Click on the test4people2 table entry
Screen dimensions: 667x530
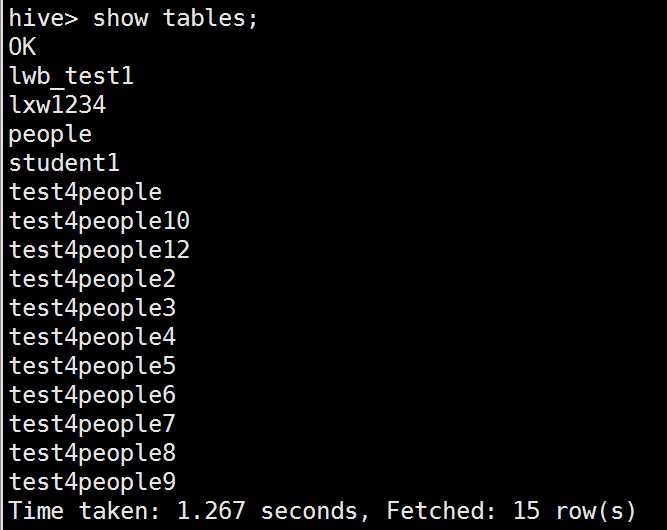[92, 279]
